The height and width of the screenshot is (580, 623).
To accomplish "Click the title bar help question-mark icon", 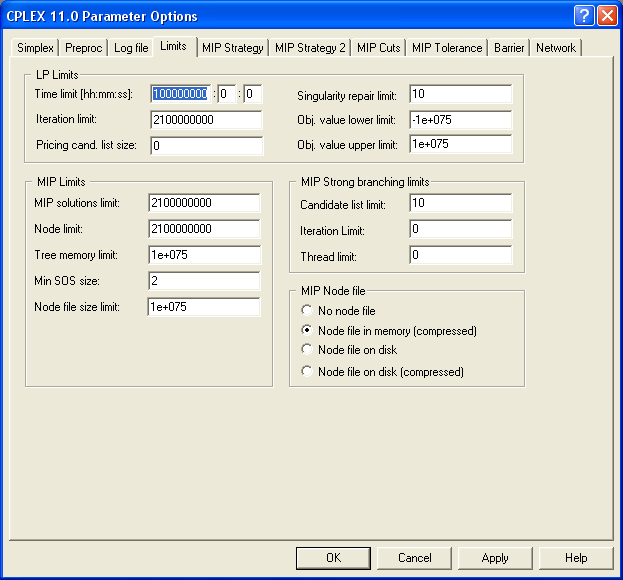I will pyautogui.click(x=584, y=16).
